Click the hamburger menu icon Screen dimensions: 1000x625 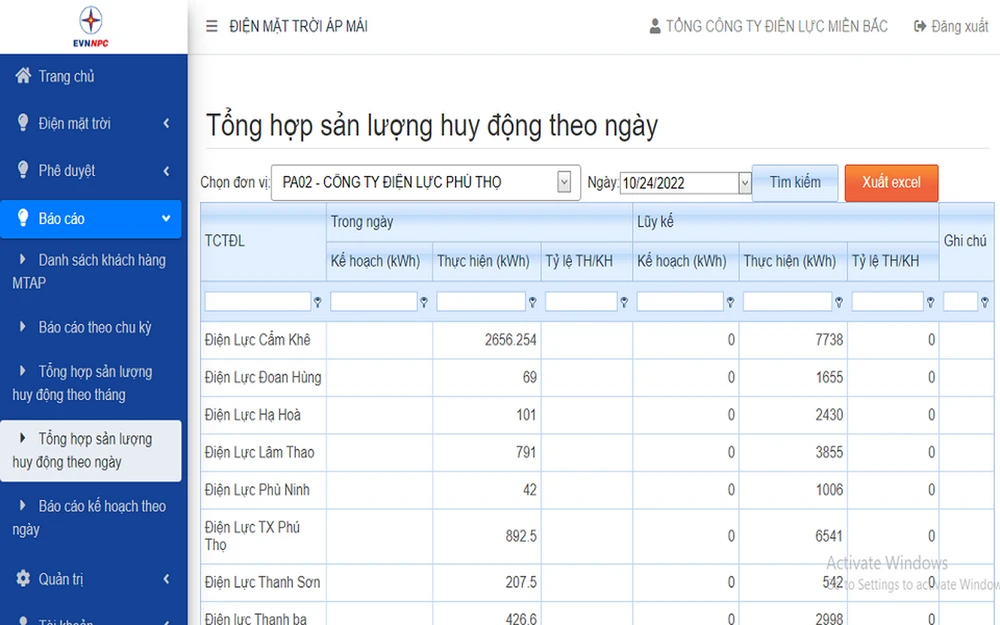[212, 26]
